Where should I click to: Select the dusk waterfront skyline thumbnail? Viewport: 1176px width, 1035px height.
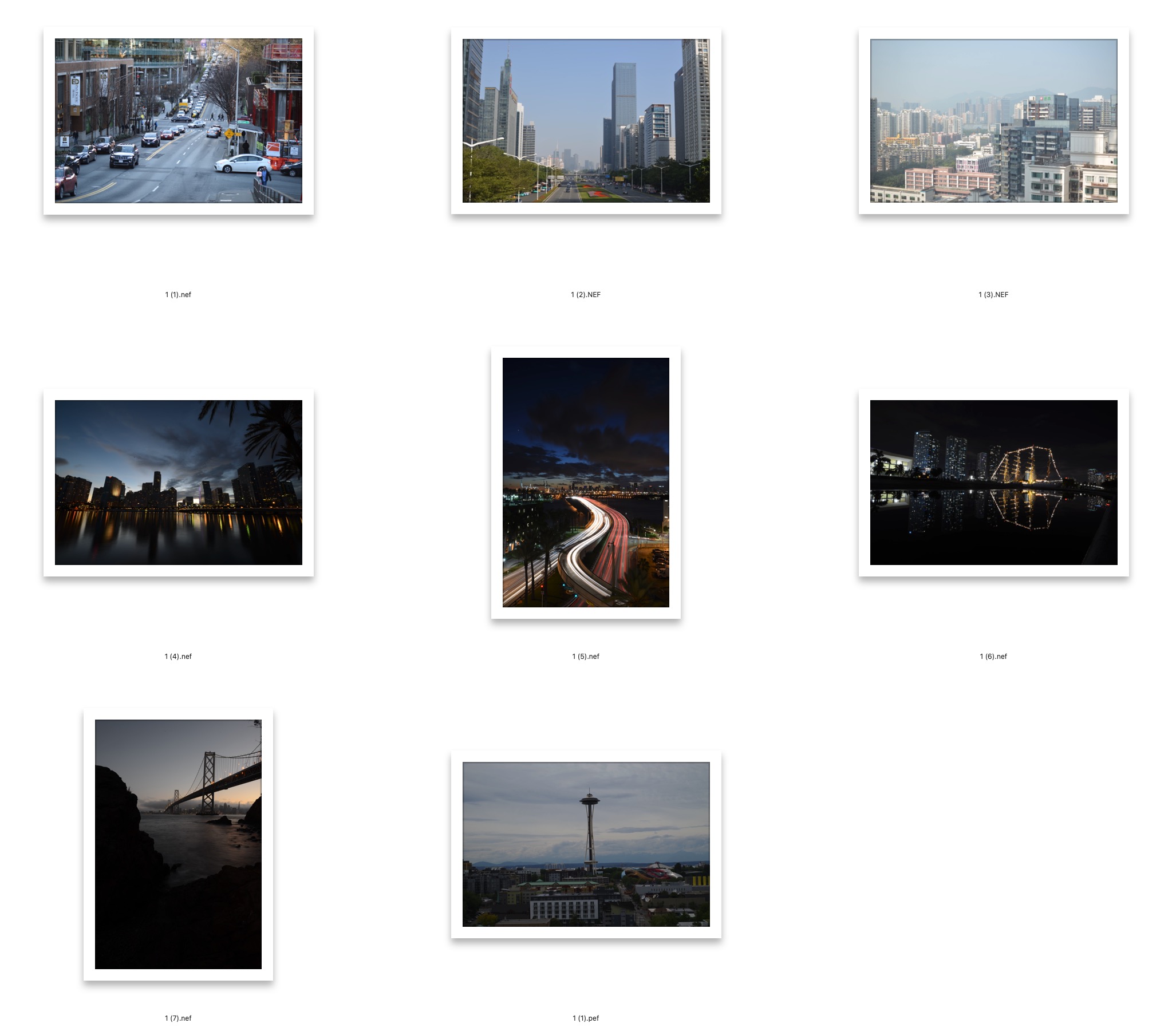pyautogui.click(x=179, y=482)
